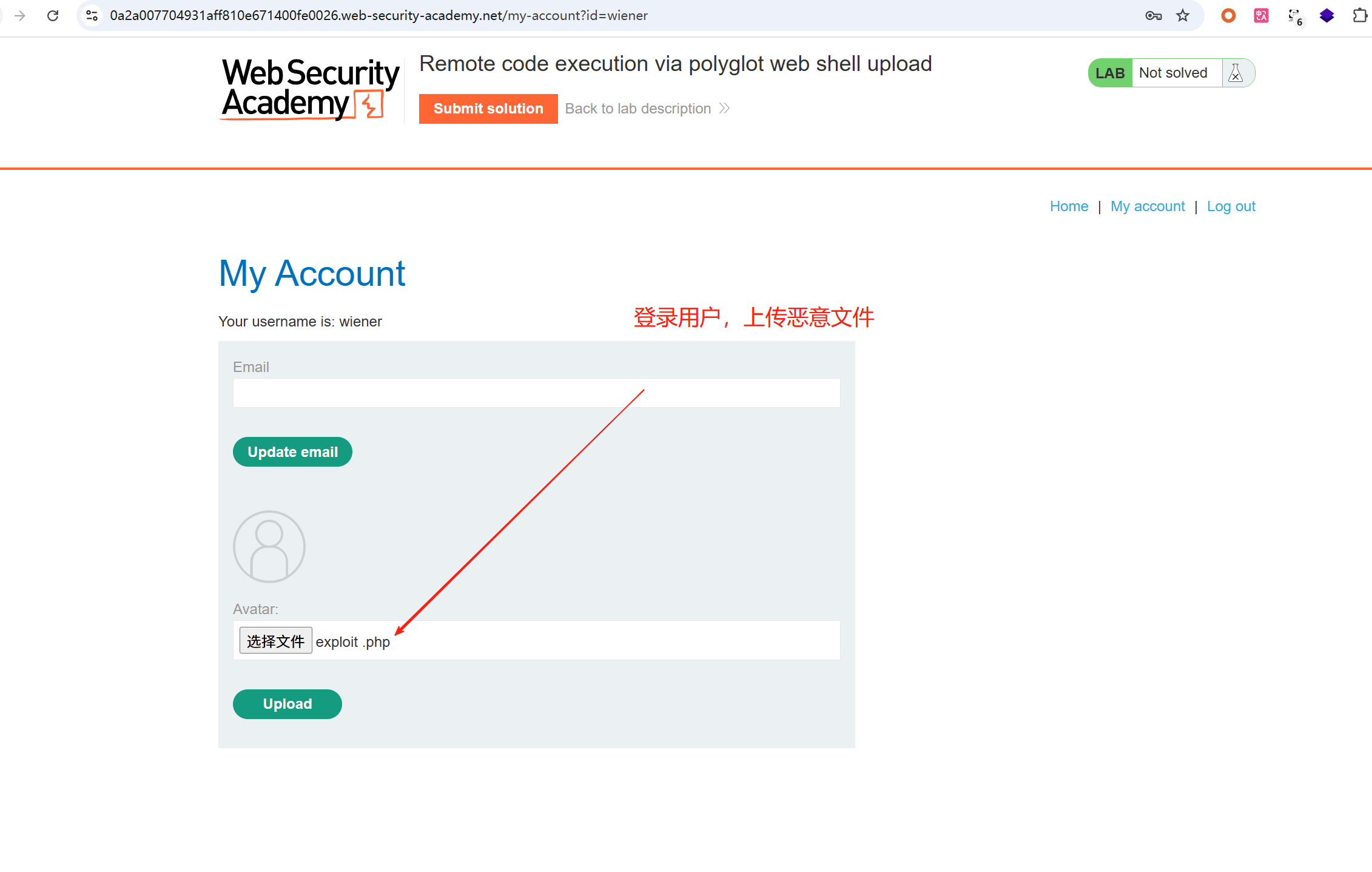
Task: Click the 选择文件 choose file button
Action: pos(275,641)
